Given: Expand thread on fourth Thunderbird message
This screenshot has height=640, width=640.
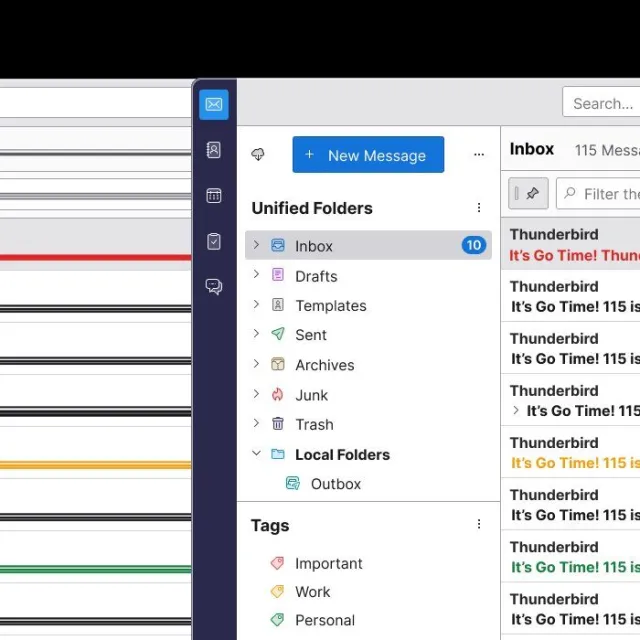Looking at the screenshot, I should coord(516,410).
